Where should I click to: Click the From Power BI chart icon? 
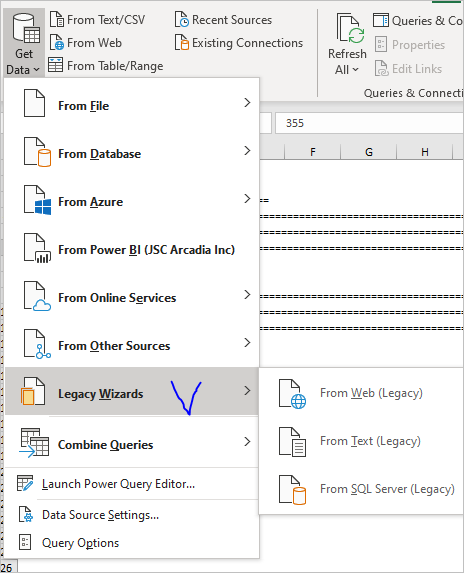[37, 248]
